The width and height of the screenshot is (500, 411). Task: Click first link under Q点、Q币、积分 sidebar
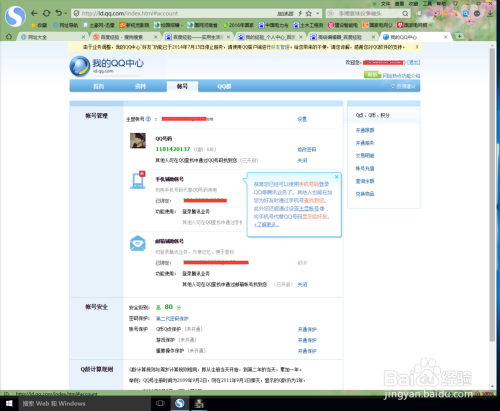click(x=365, y=130)
